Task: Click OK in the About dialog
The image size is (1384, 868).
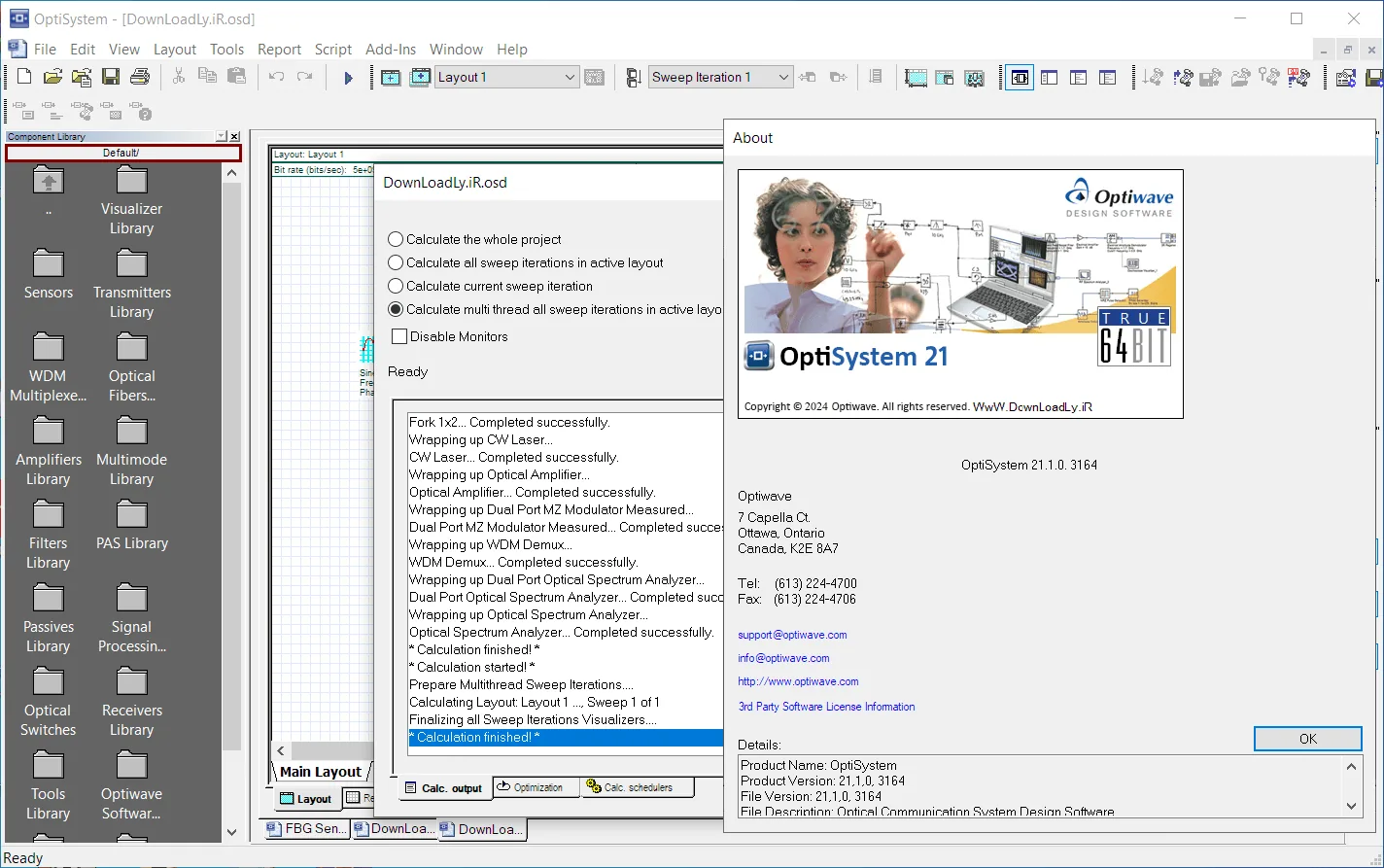Action: point(1308,739)
